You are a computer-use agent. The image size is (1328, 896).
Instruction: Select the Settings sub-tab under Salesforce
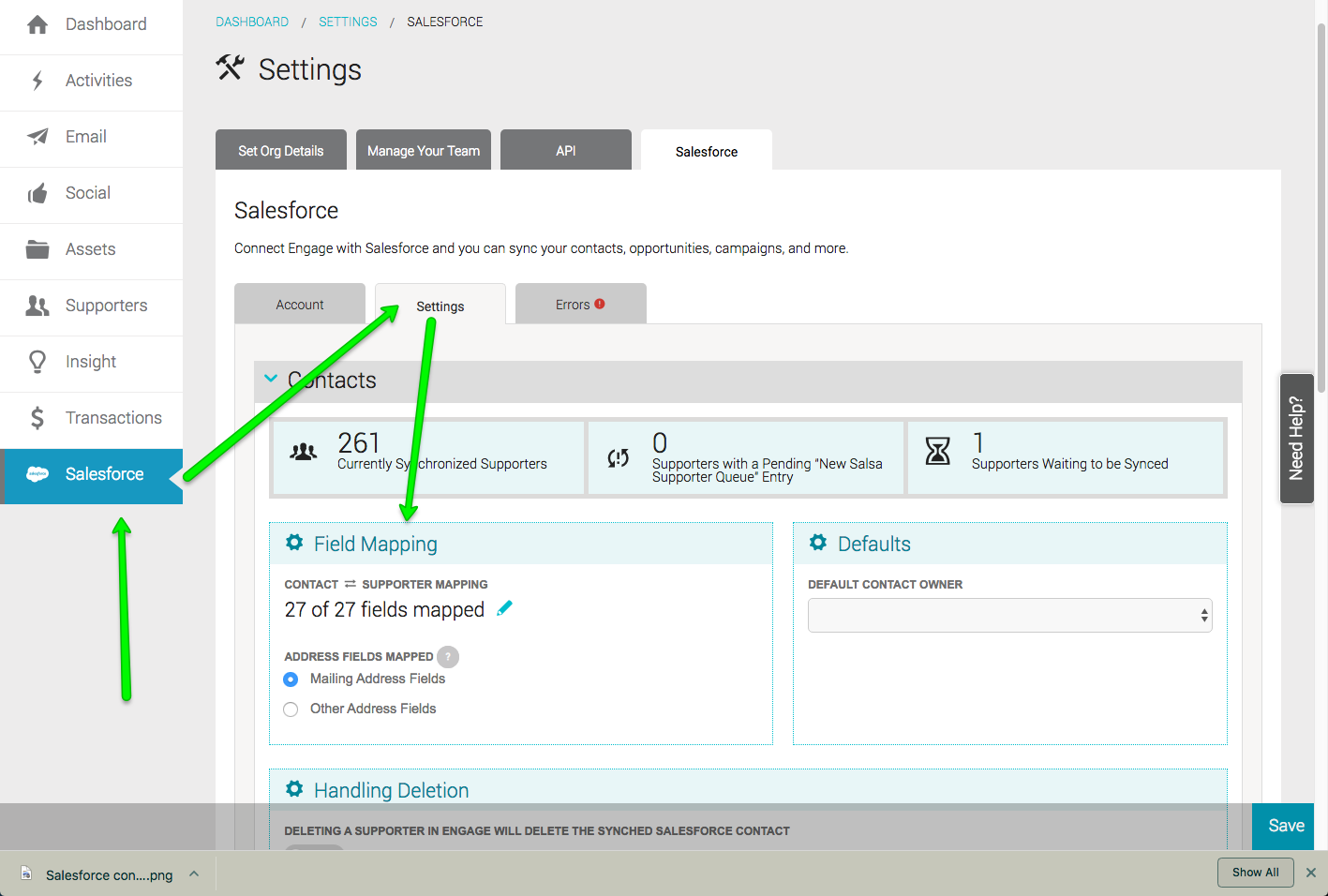440,306
